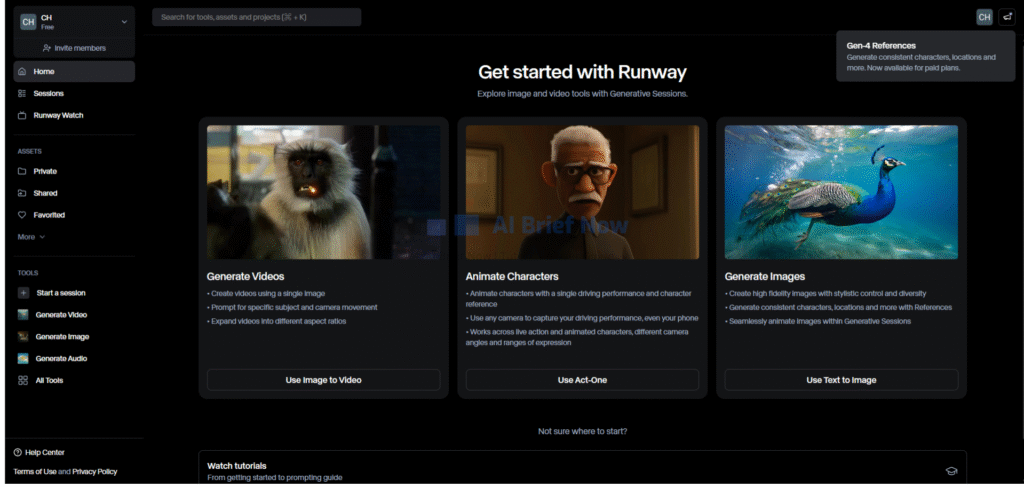Open the Home menu item

(74, 72)
